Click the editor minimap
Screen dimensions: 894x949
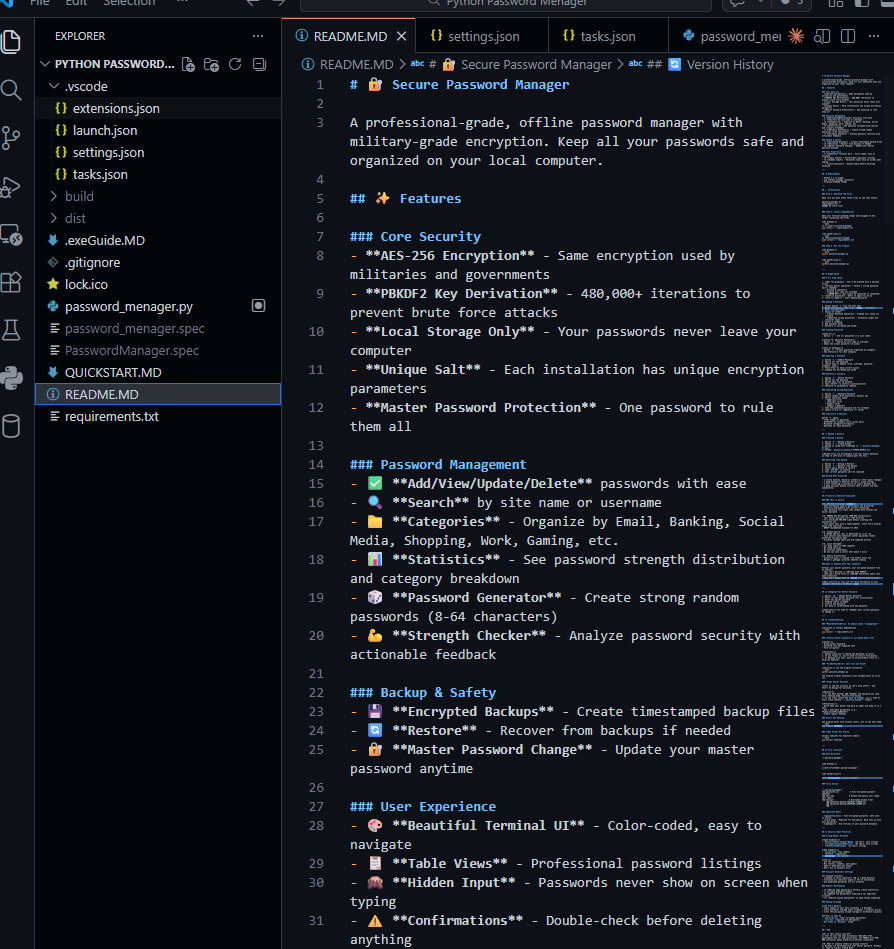click(x=851, y=511)
